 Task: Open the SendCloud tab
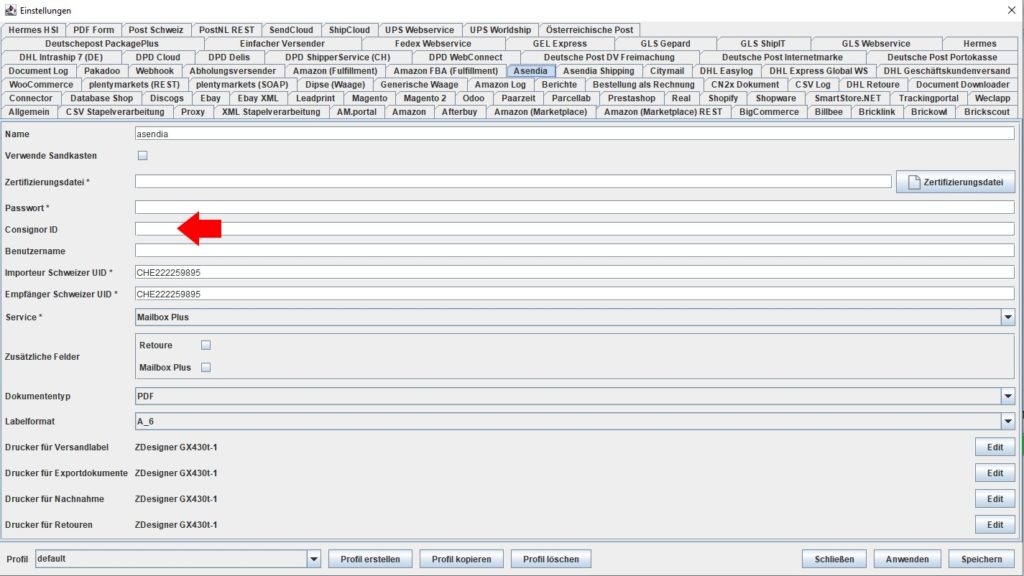(x=291, y=29)
